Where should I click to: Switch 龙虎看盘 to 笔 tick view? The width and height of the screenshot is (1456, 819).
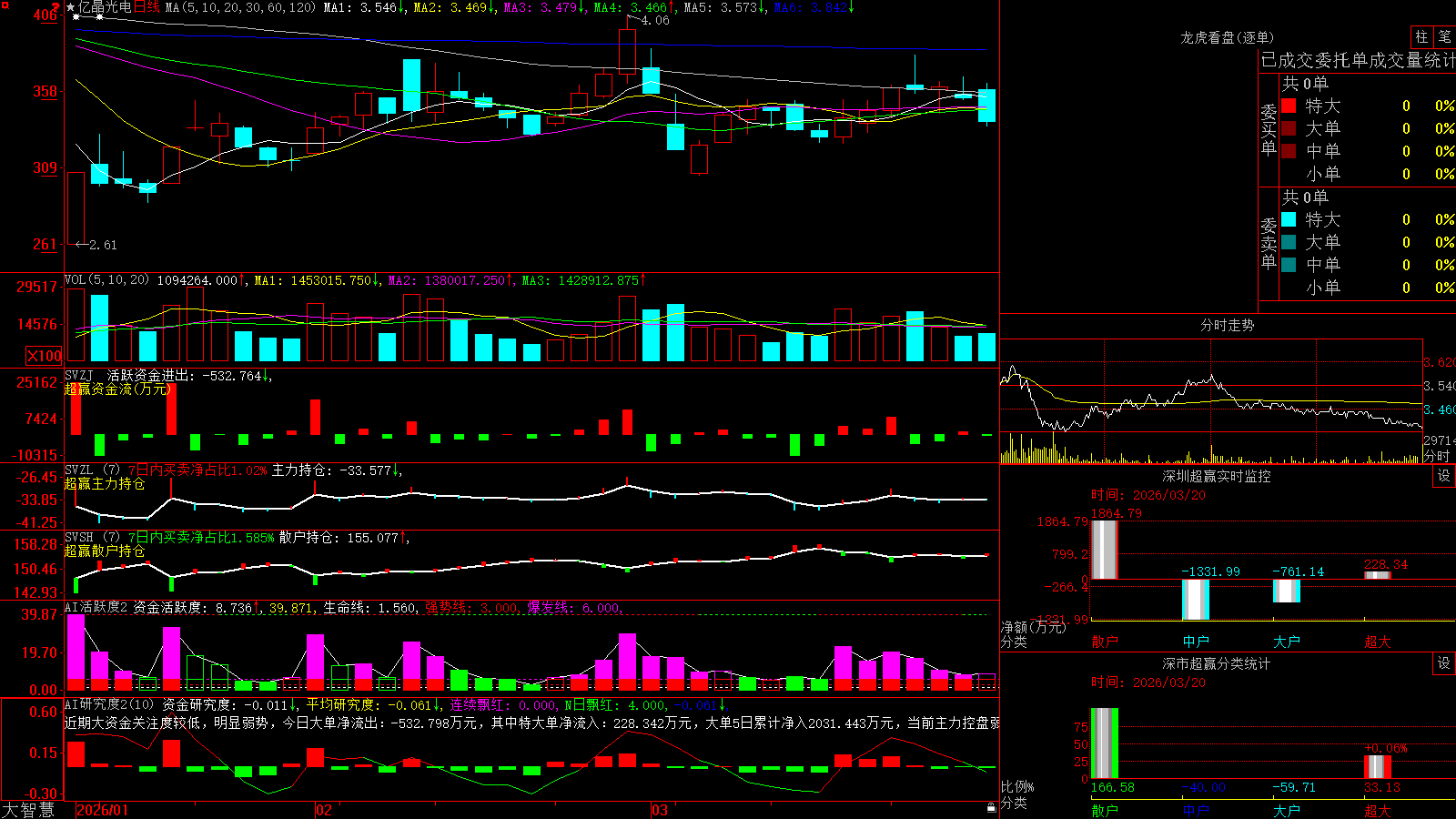click(x=1444, y=37)
